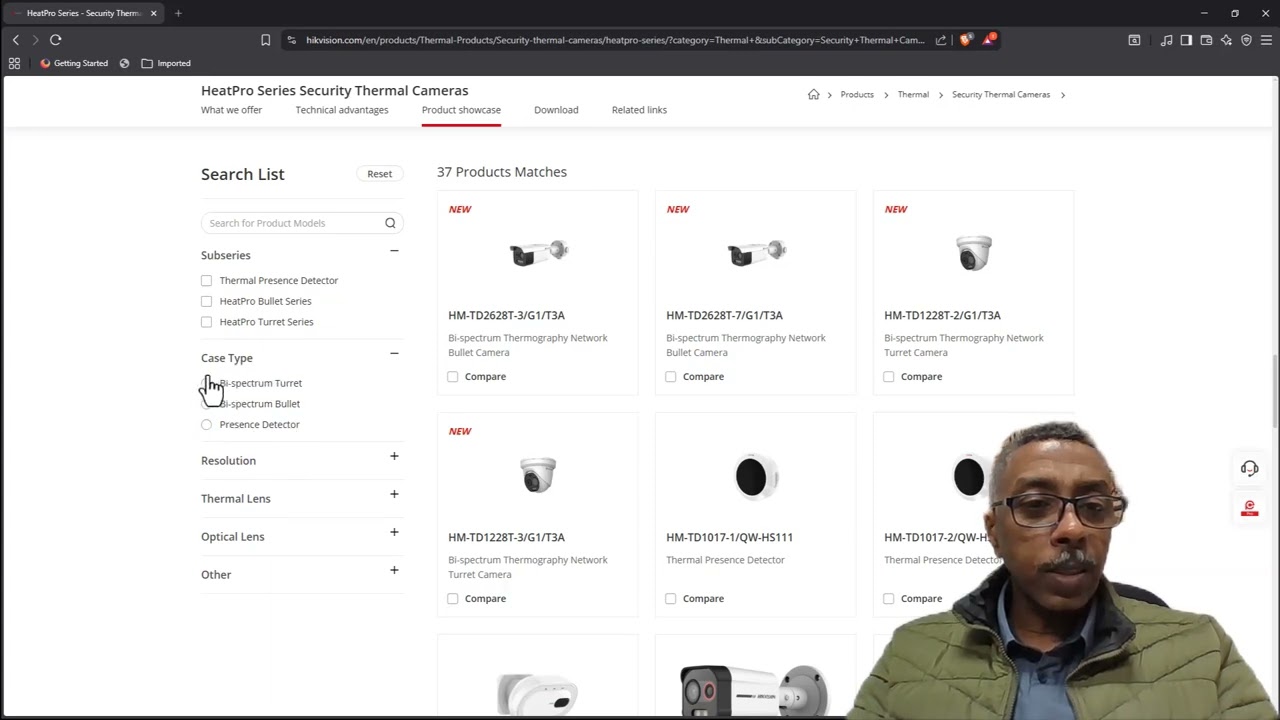Select the Bi-spectrum Bullet case type
Screen dimensions: 1280x720
(x=206, y=404)
